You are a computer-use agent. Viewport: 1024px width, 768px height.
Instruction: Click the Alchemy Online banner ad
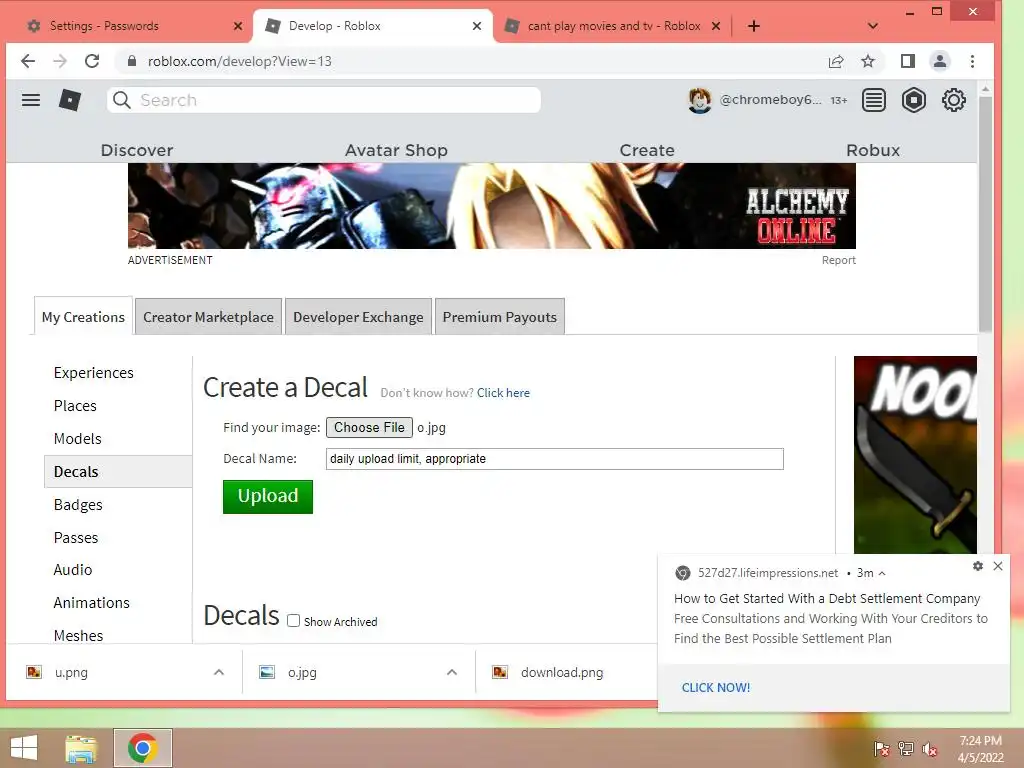pos(492,206)
